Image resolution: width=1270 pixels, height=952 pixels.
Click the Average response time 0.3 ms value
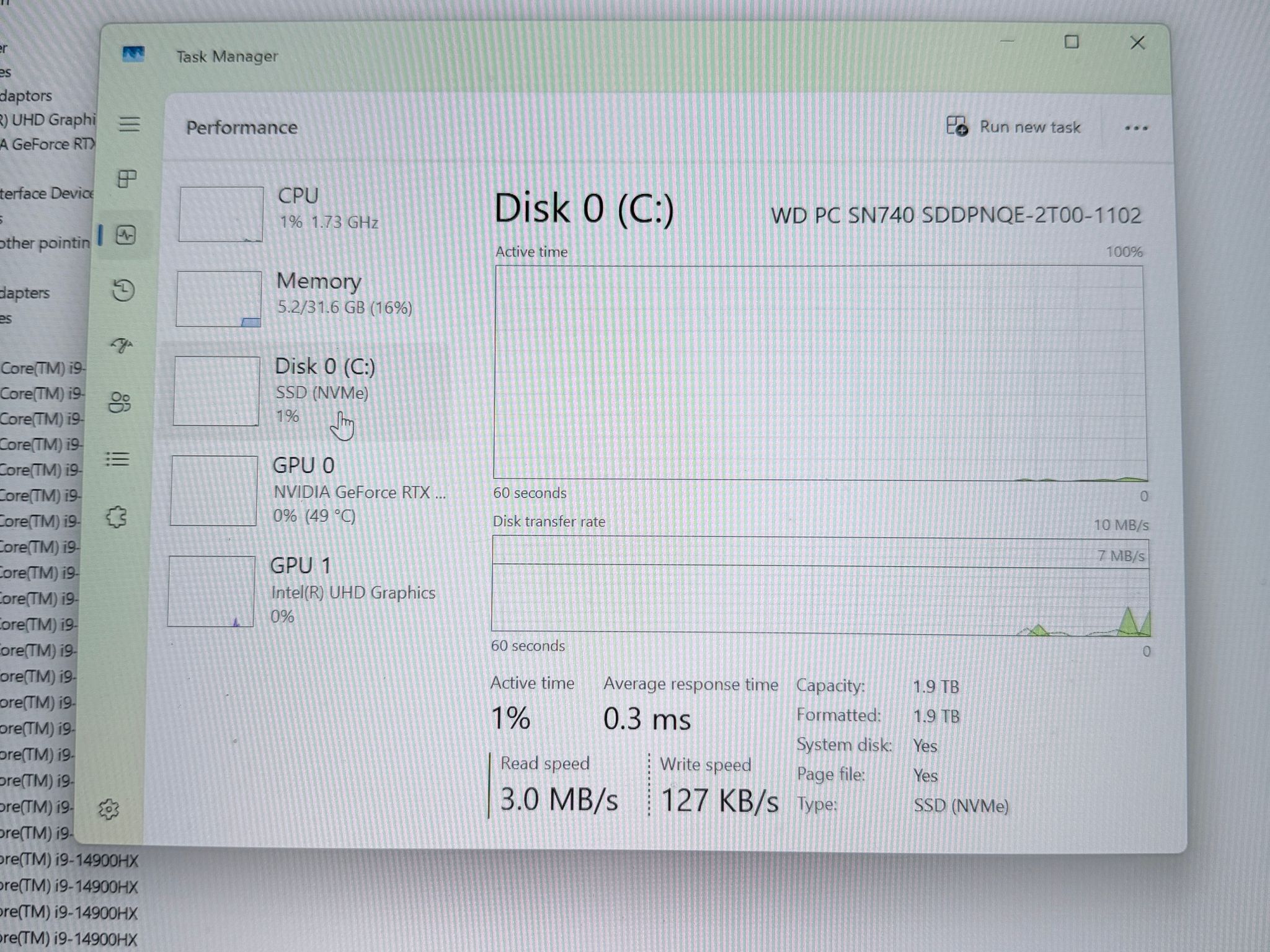[647, 719]
